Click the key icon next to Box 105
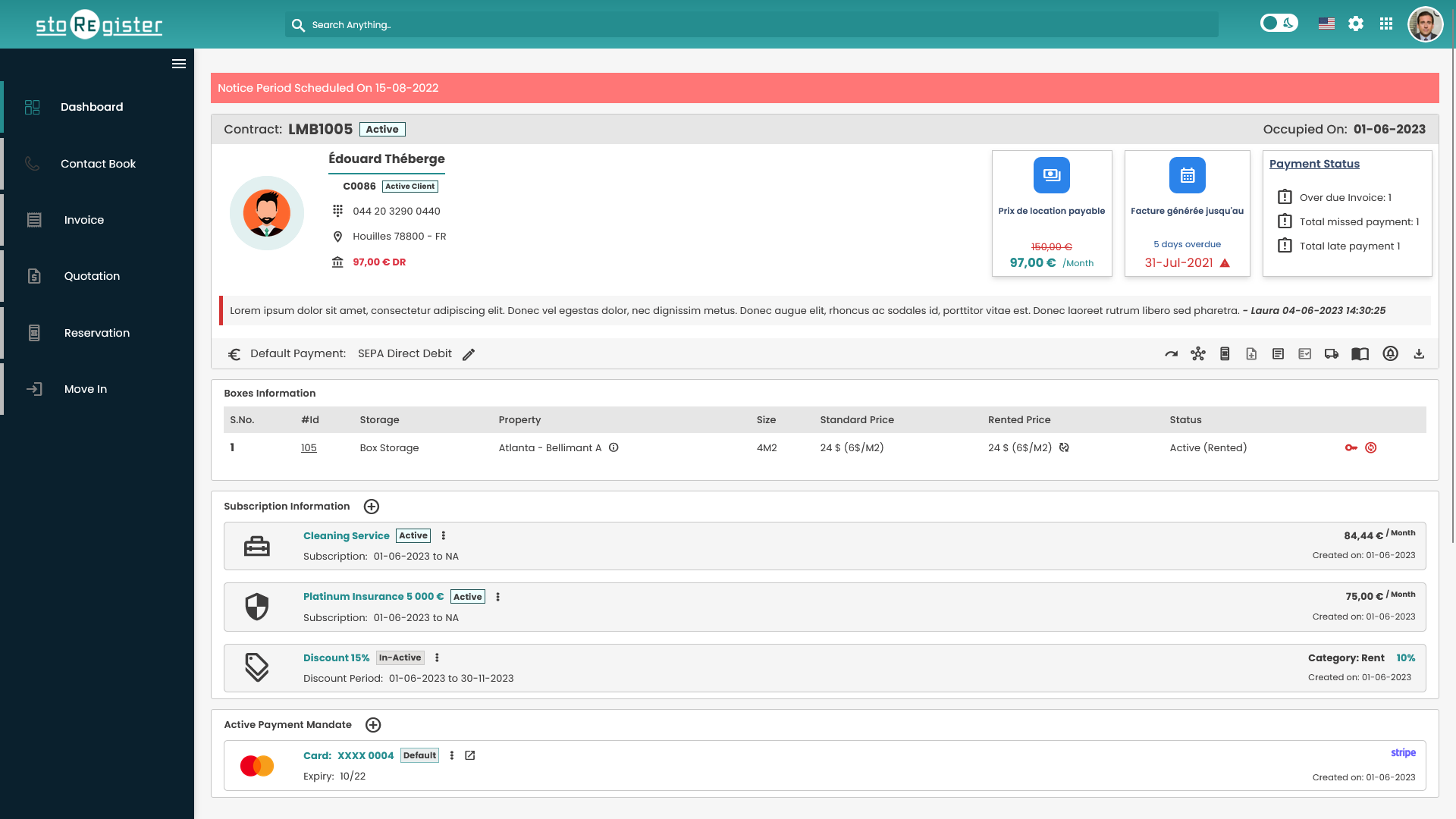 [1351, 447]
